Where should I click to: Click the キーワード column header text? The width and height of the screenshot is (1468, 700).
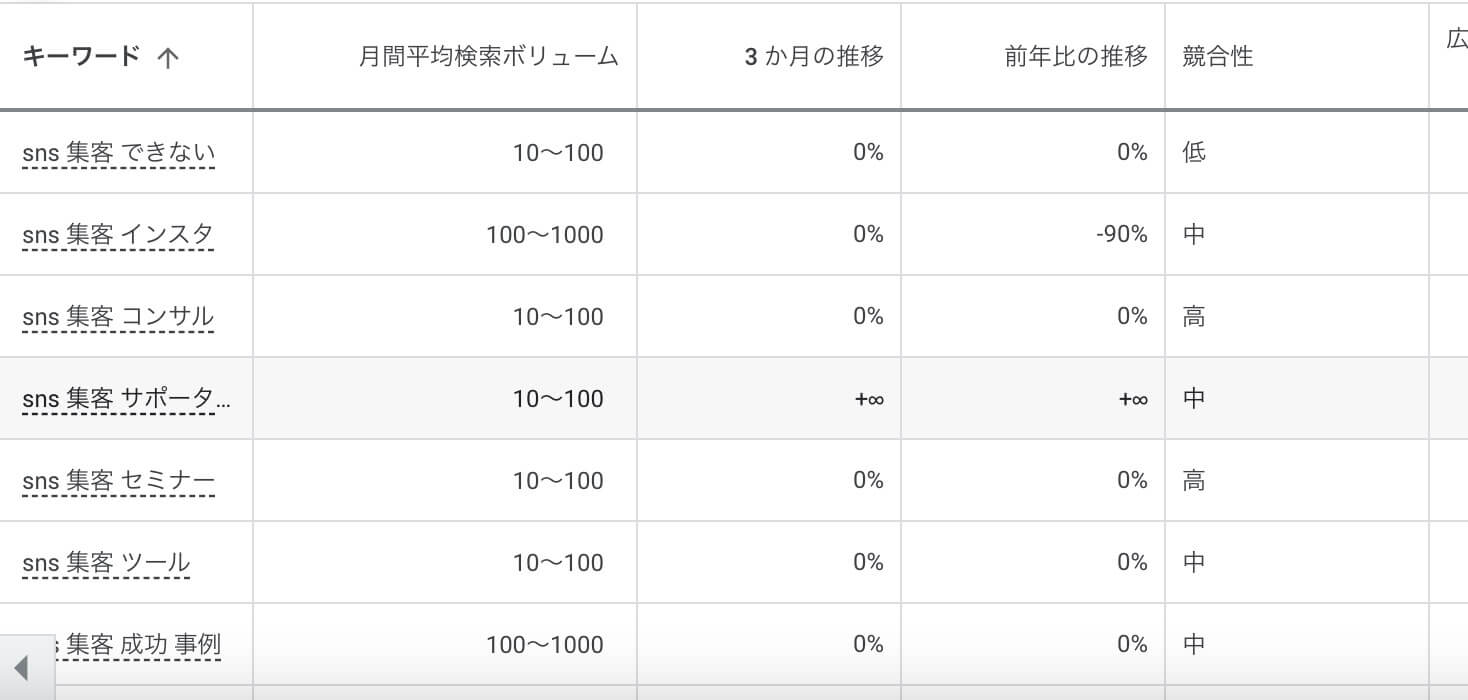(81, 56)
